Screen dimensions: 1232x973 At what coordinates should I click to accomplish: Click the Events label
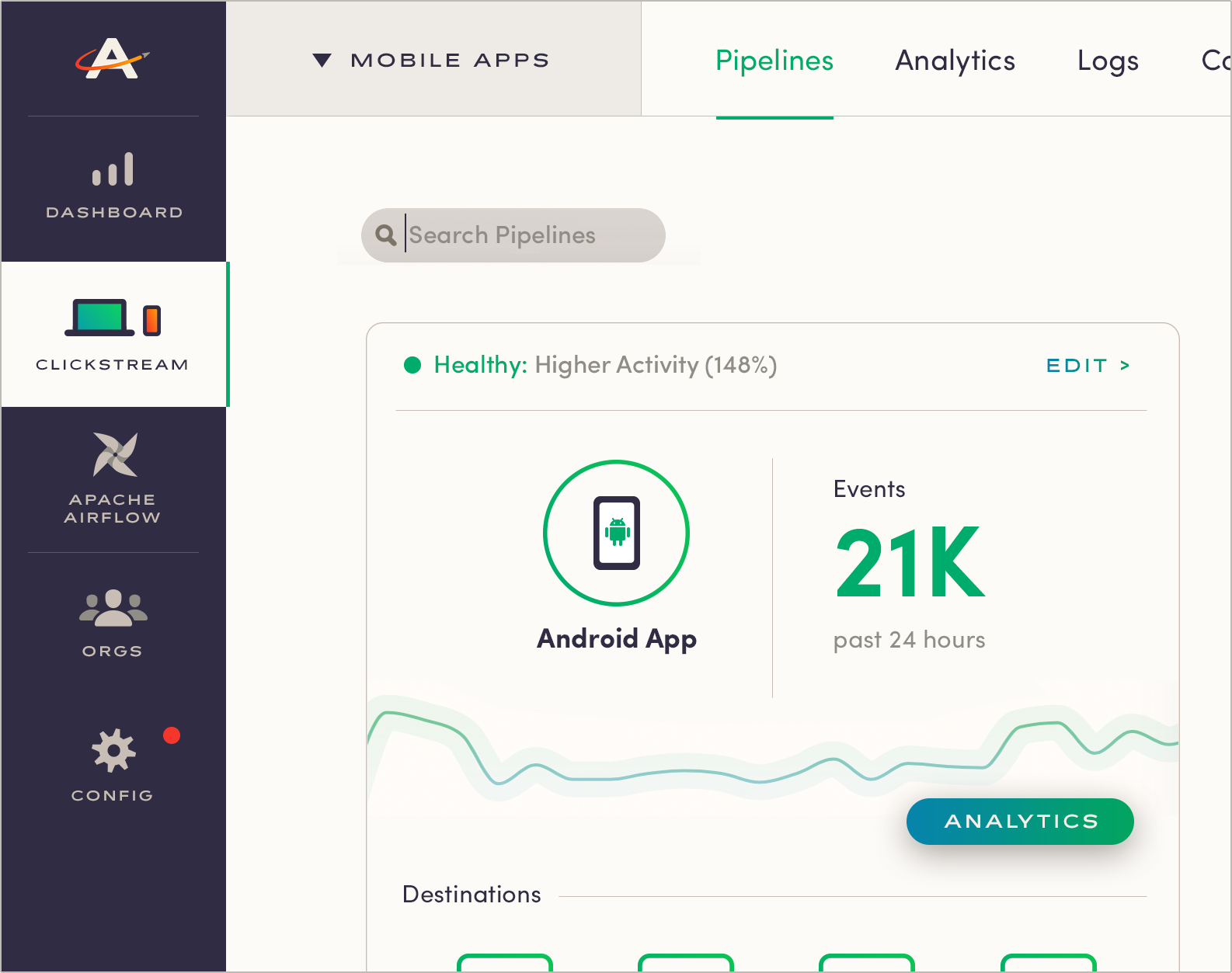(869, 489)
